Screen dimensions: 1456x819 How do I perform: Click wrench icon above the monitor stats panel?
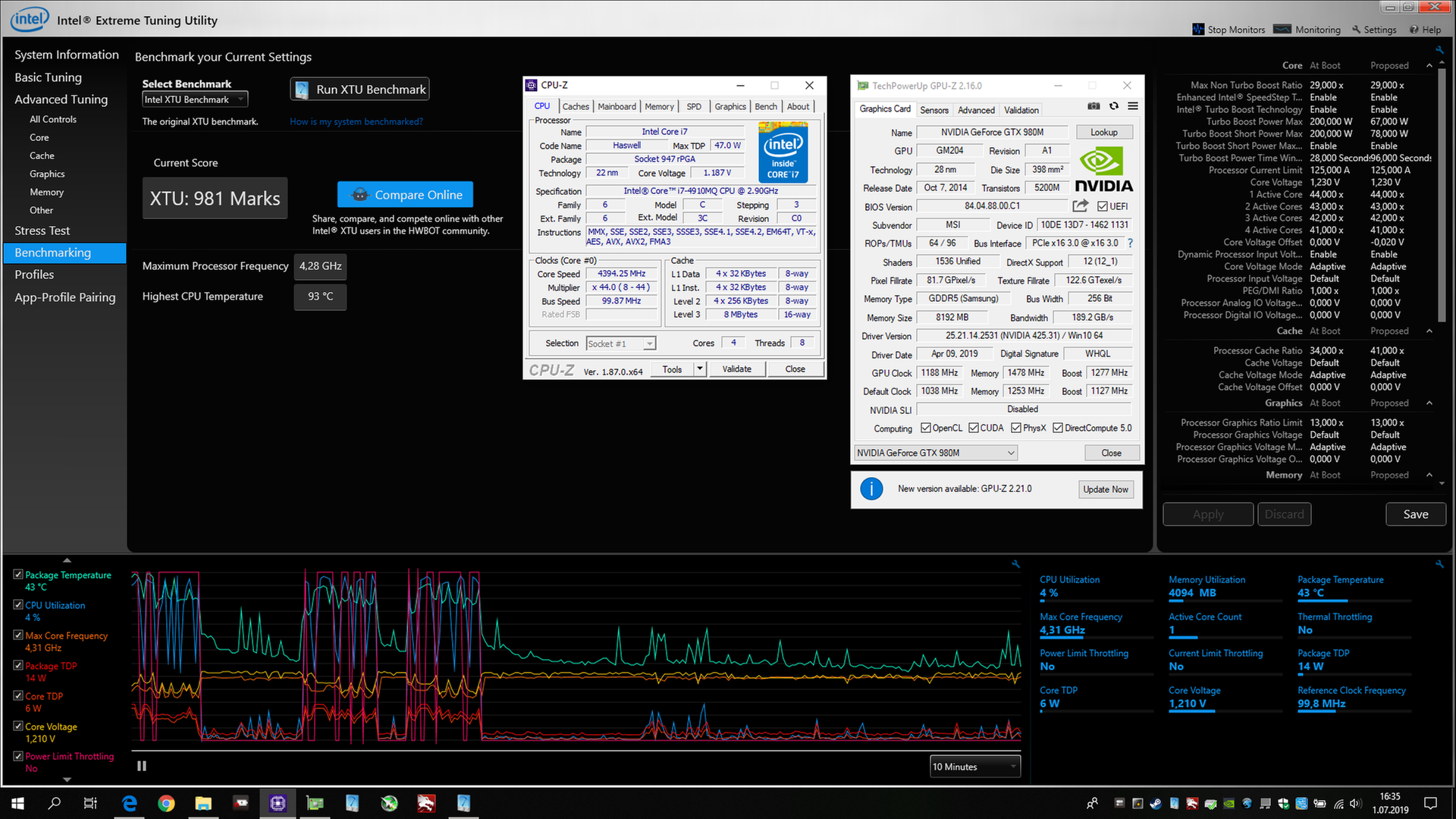click(x=1439, y=564)
